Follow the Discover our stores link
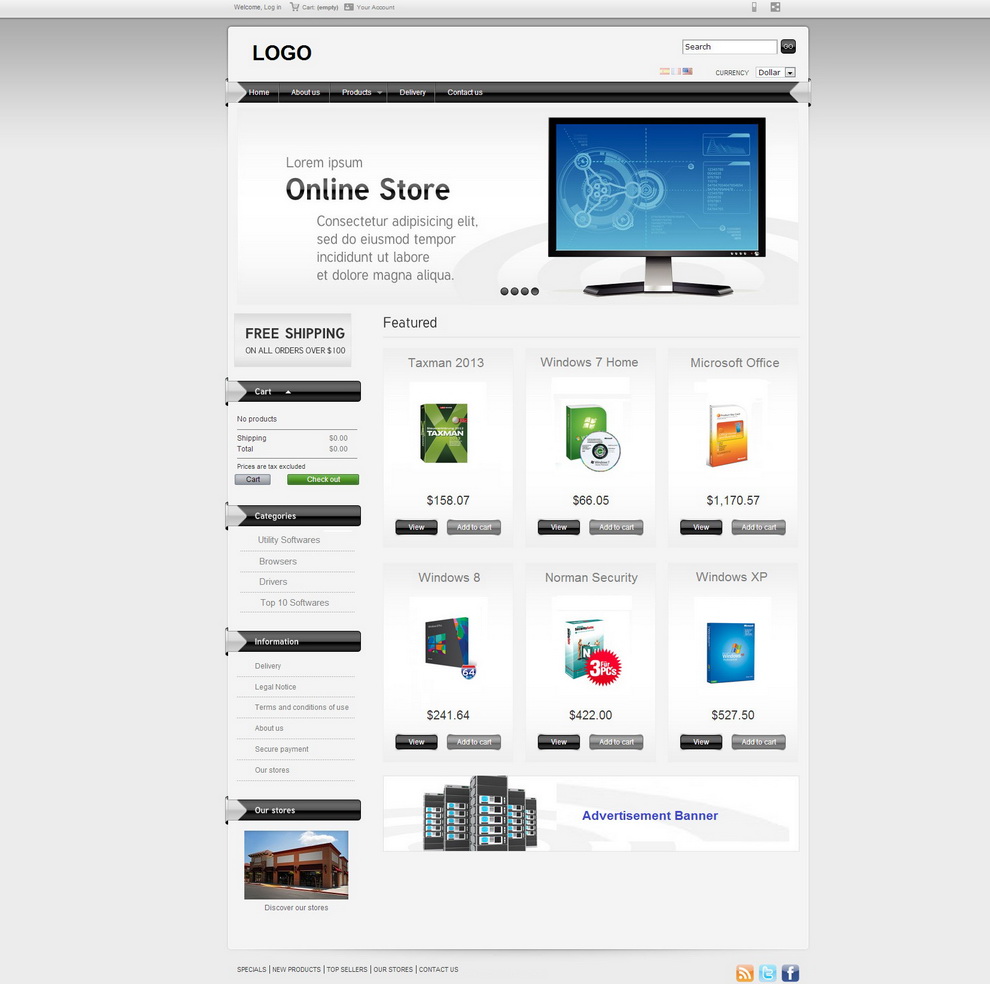Screen dimensions: 990x984 (295, 907)
